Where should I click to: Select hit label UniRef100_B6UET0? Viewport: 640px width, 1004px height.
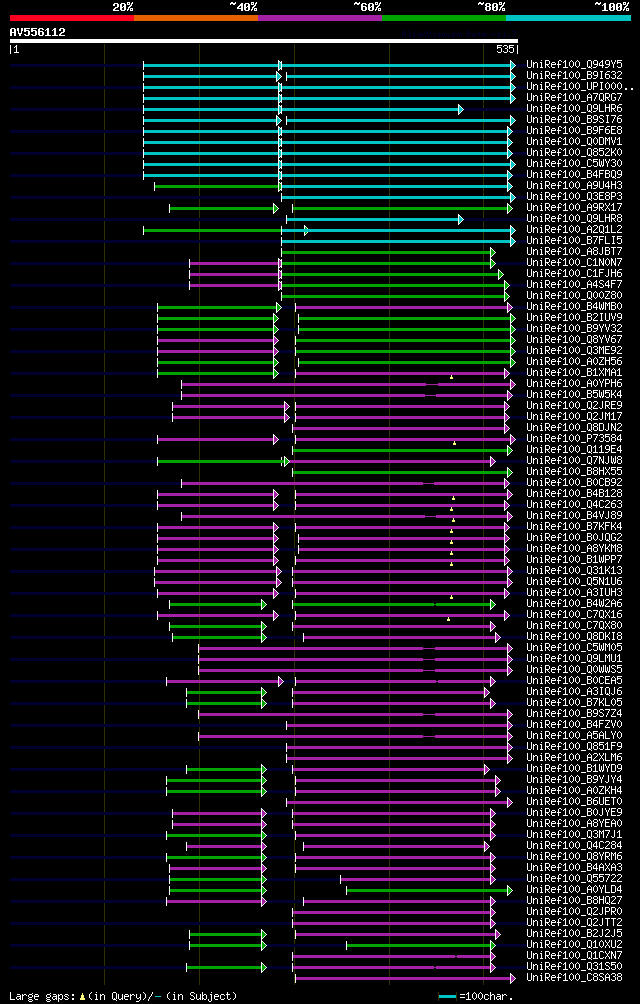coord(574,802)
